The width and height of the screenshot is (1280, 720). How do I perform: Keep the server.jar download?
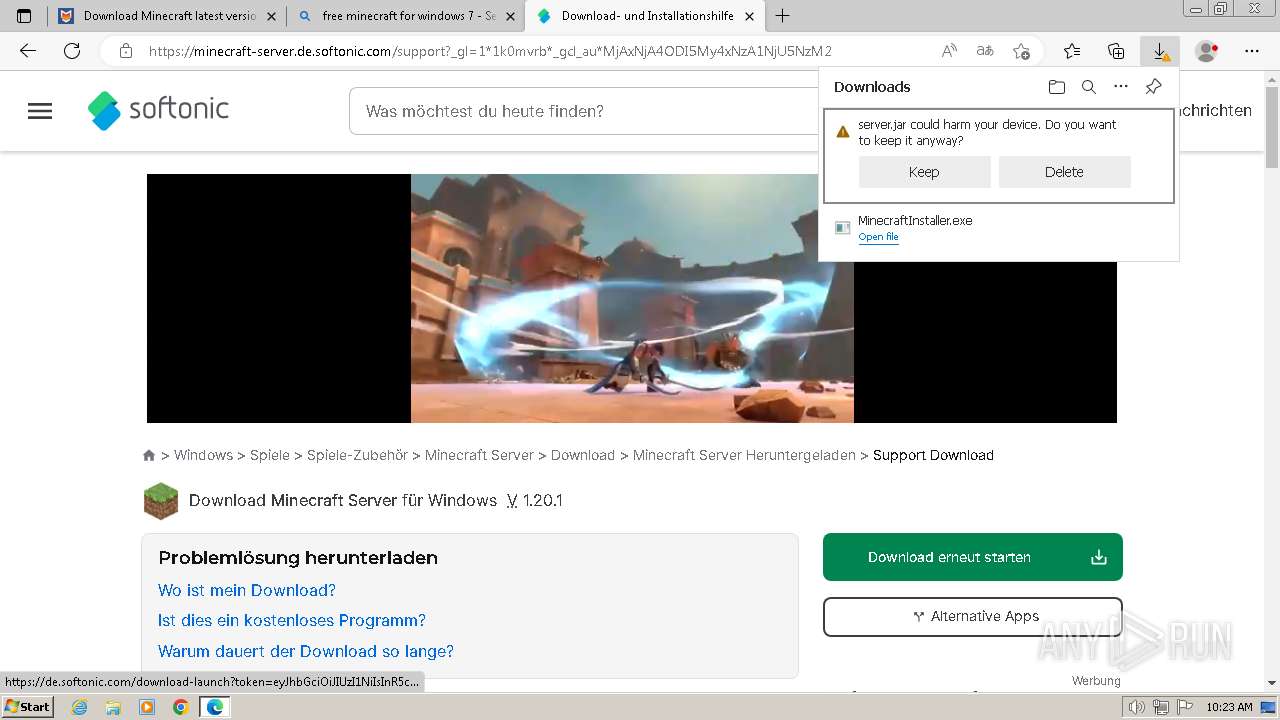click(x=924, y=172)
